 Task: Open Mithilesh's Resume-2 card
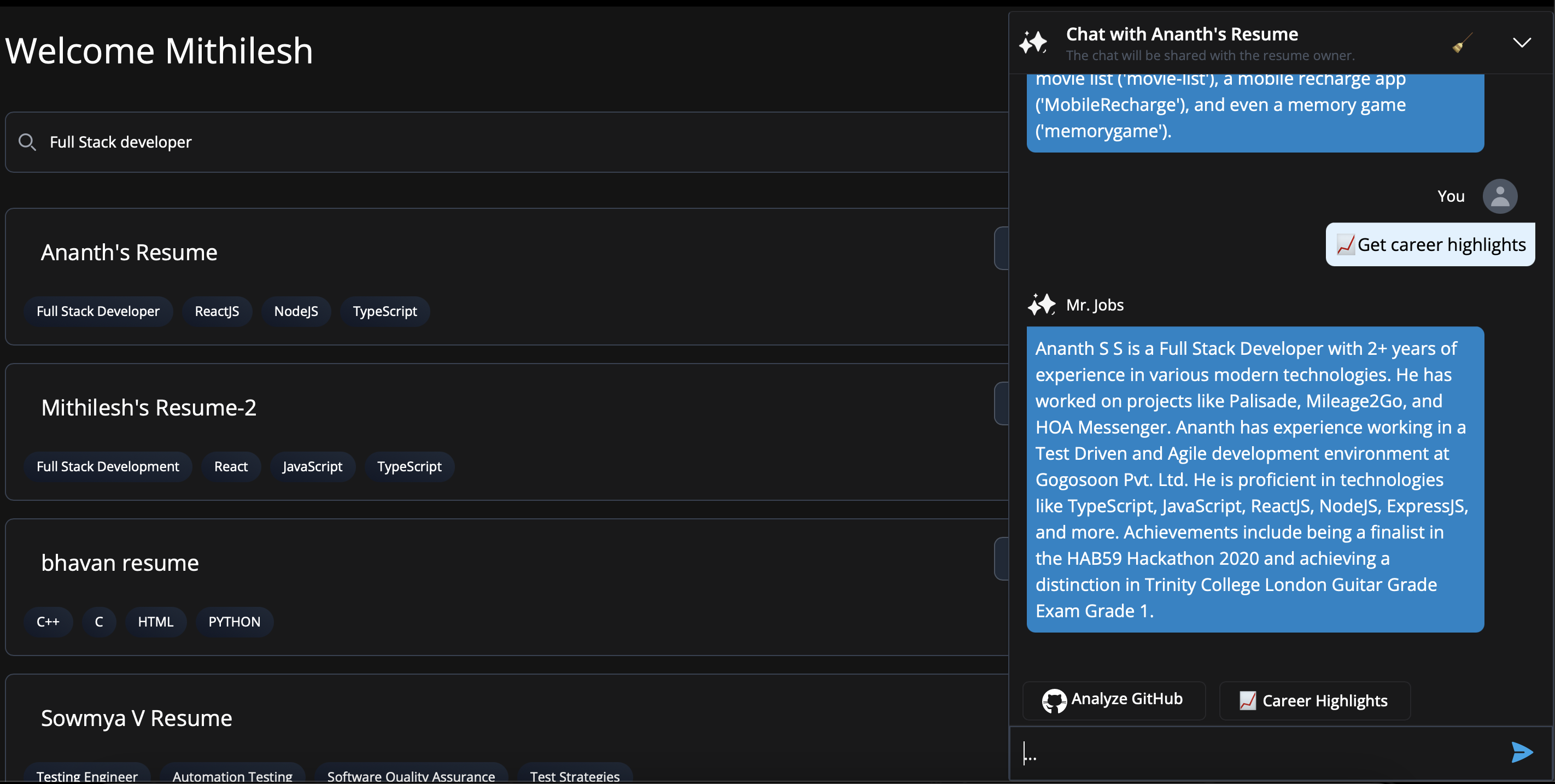point(149,407)
